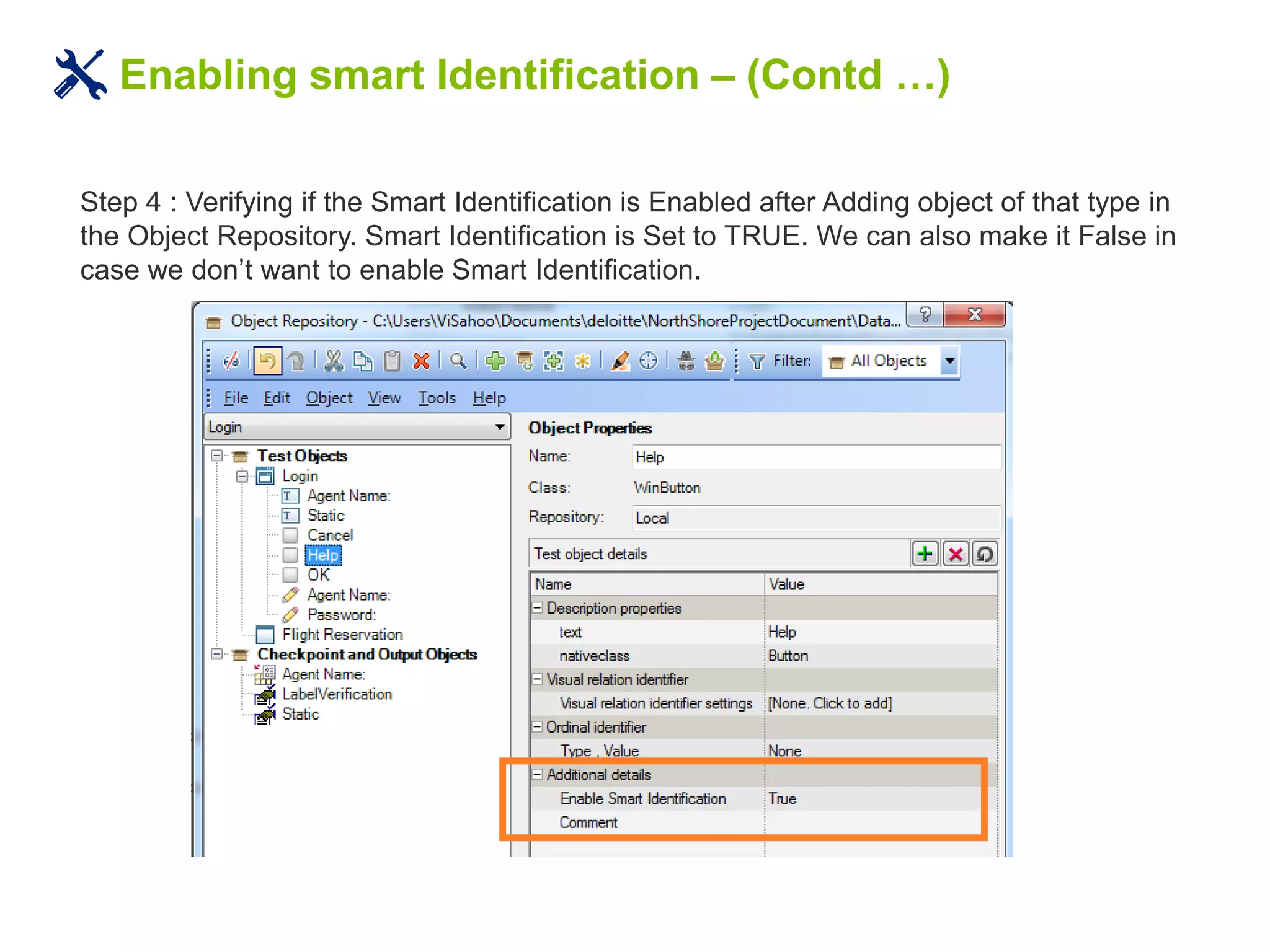Click the Highlight in Application icon

coord(619,361)
